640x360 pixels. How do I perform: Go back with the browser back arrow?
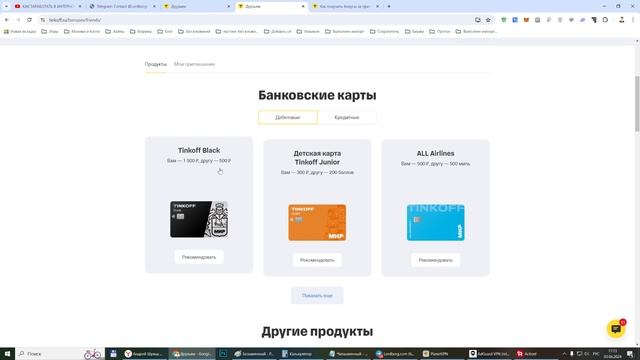pyautogui.click(x=7, y=20)
